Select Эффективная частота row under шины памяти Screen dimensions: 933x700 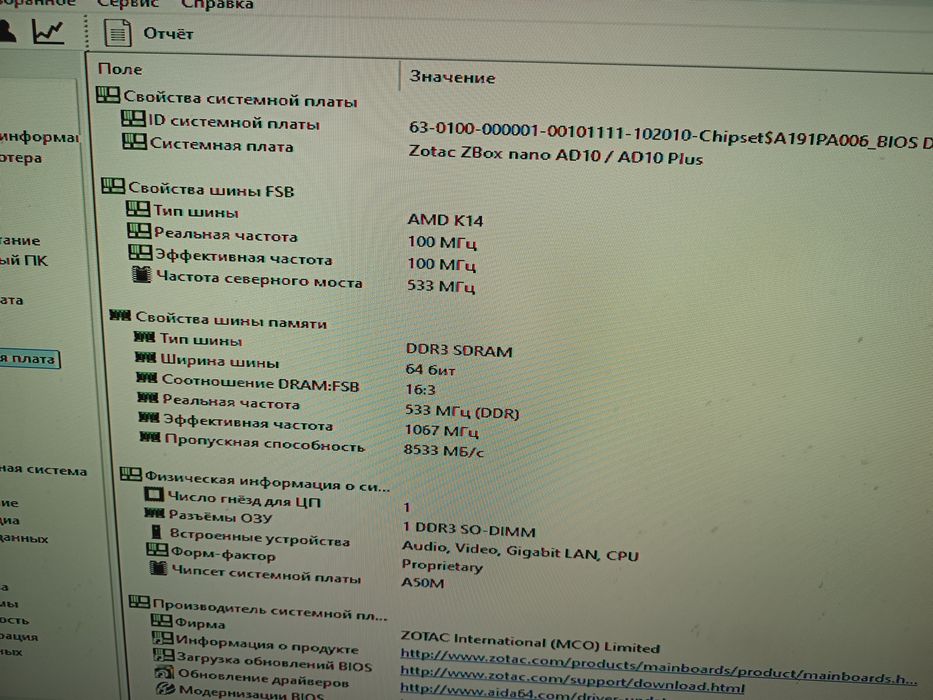pos(248,422)
